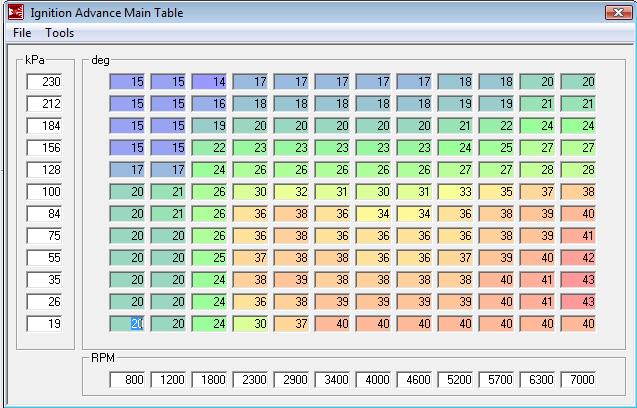The image size is (637, 408).
Task: Select the 37 cell at 55 kPa, 2300 RPM
Action: point(250,257)
